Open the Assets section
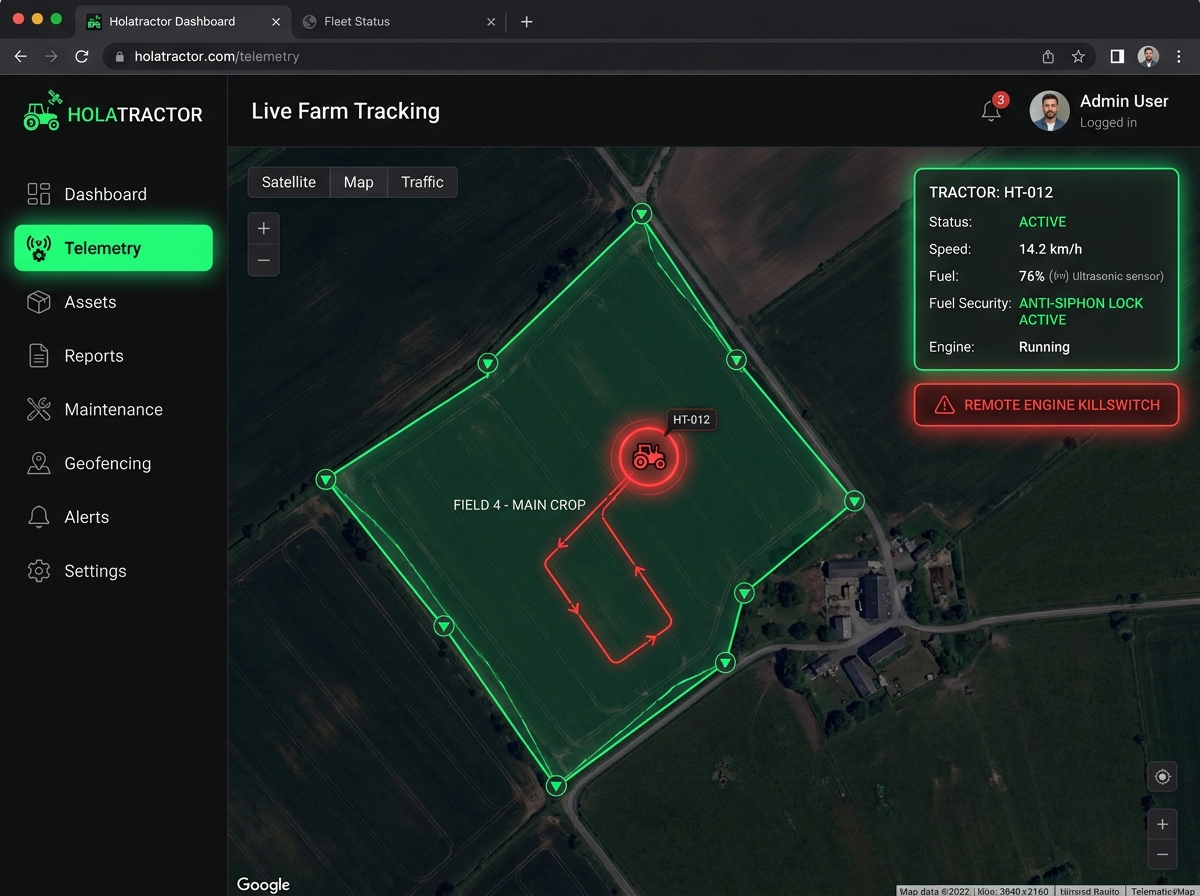The height and width of the screenshot is (896, 1200). tap(113, 302)
